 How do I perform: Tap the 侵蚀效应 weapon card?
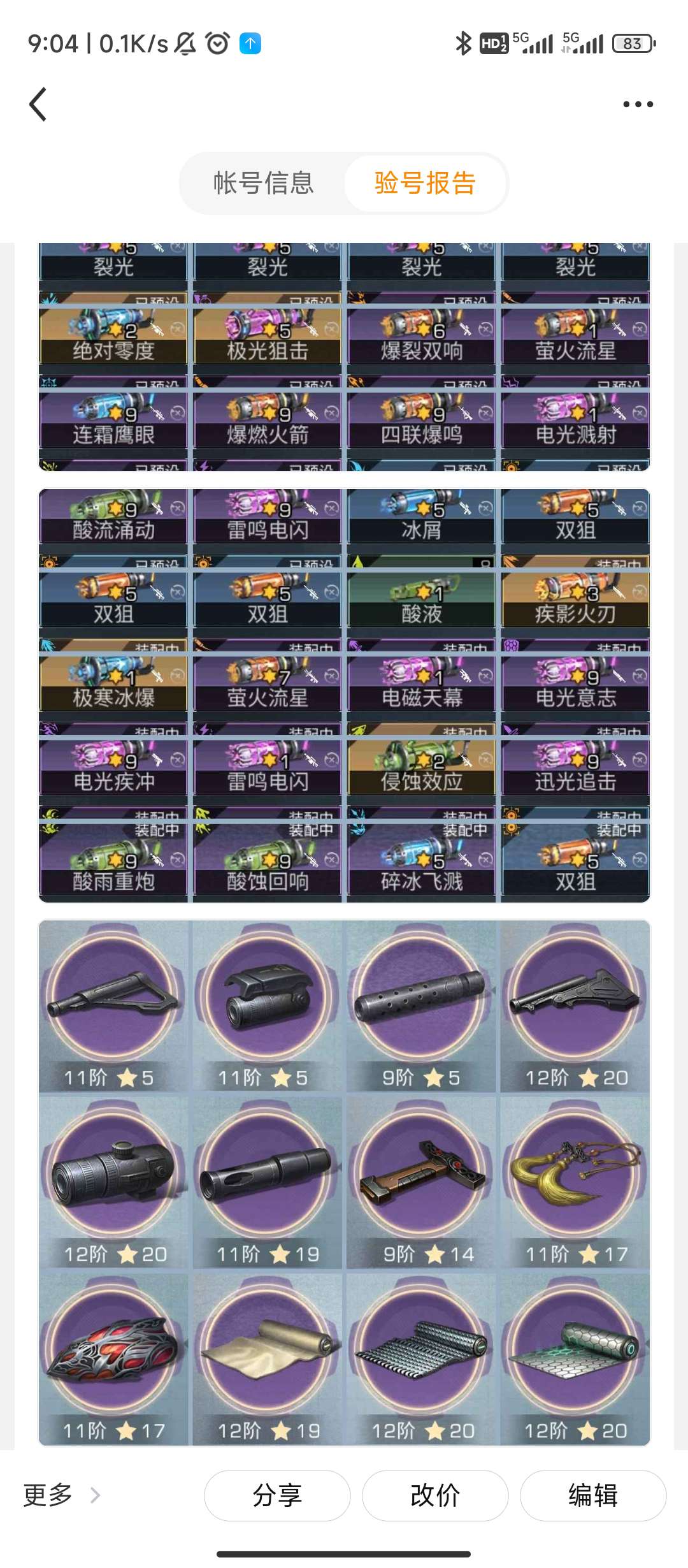421,767
